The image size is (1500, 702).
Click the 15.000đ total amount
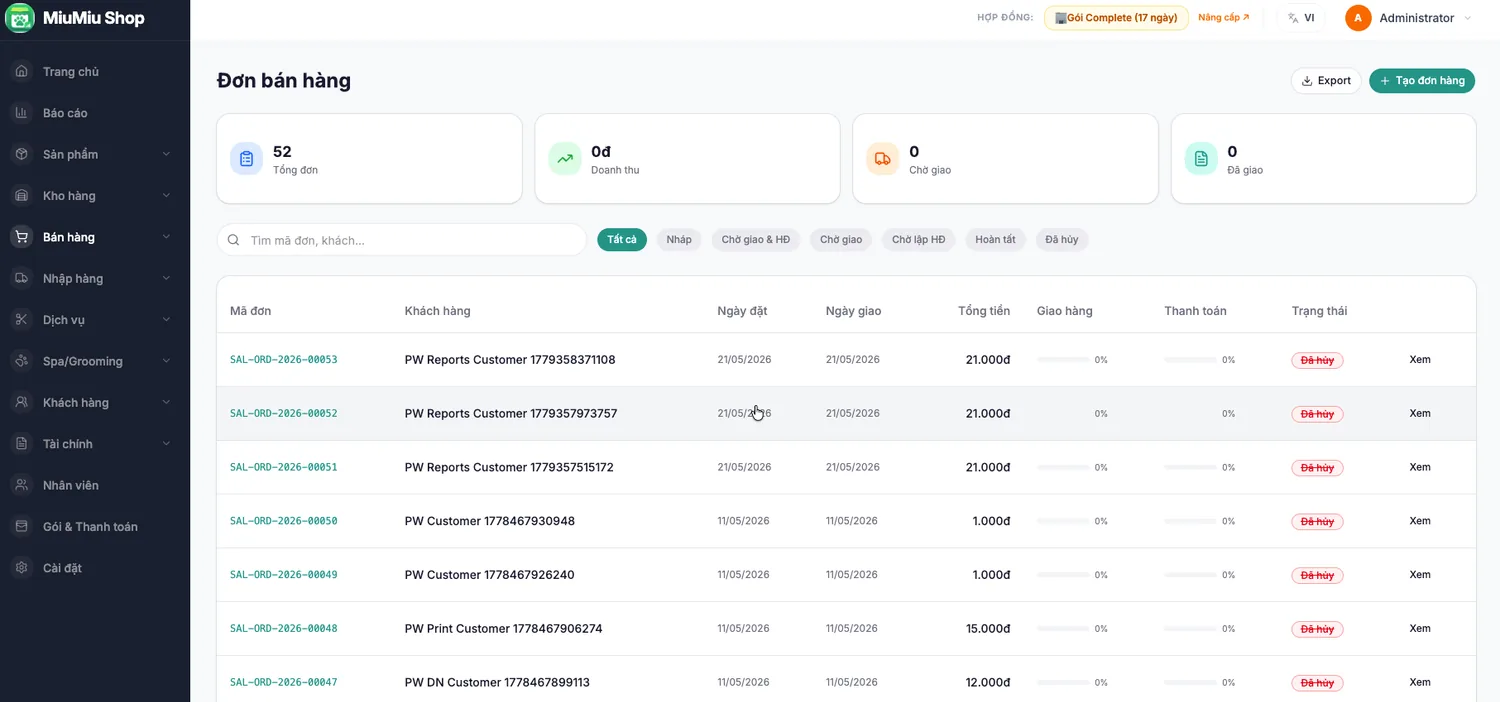[x=988, y=629]
